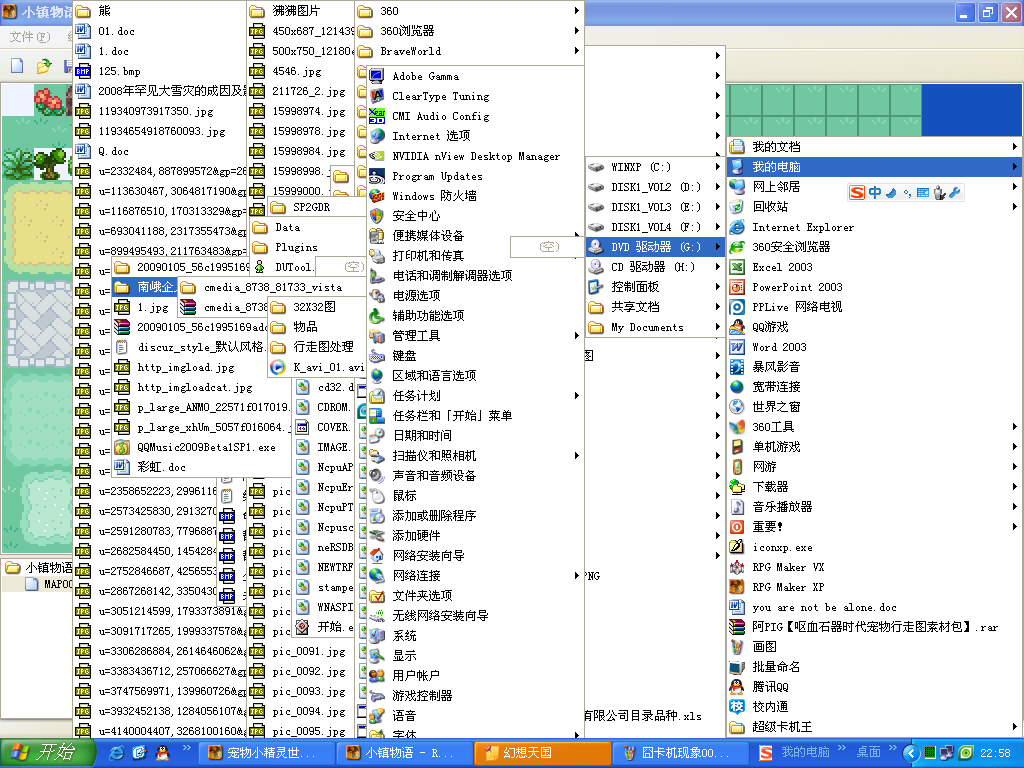This screenshot has width=1024, height=768.
Task: Expand the 360工具 submenu arrow
Action: (x=1015, y=427)
